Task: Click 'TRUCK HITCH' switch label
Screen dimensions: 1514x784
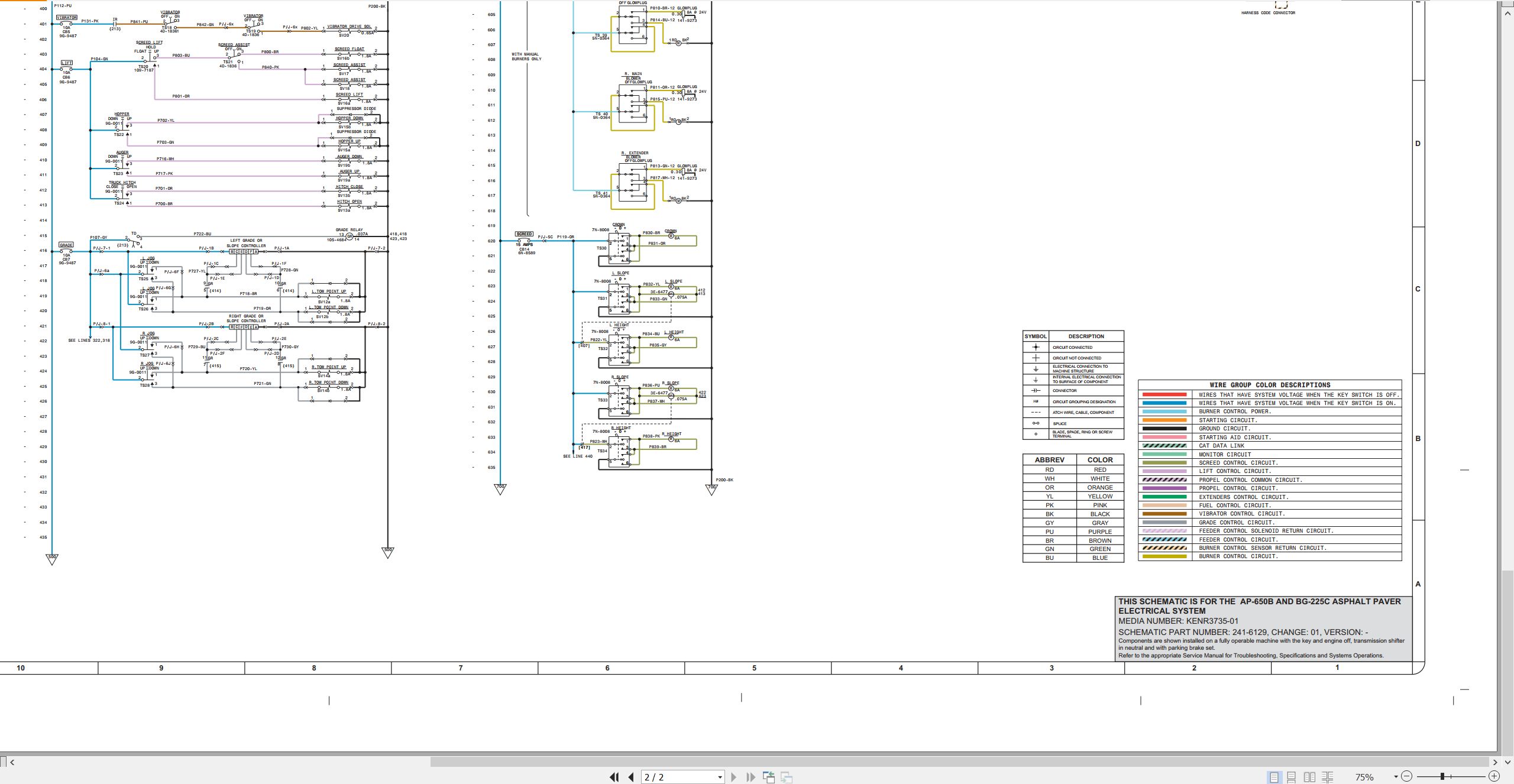Action: coord(122,183)
